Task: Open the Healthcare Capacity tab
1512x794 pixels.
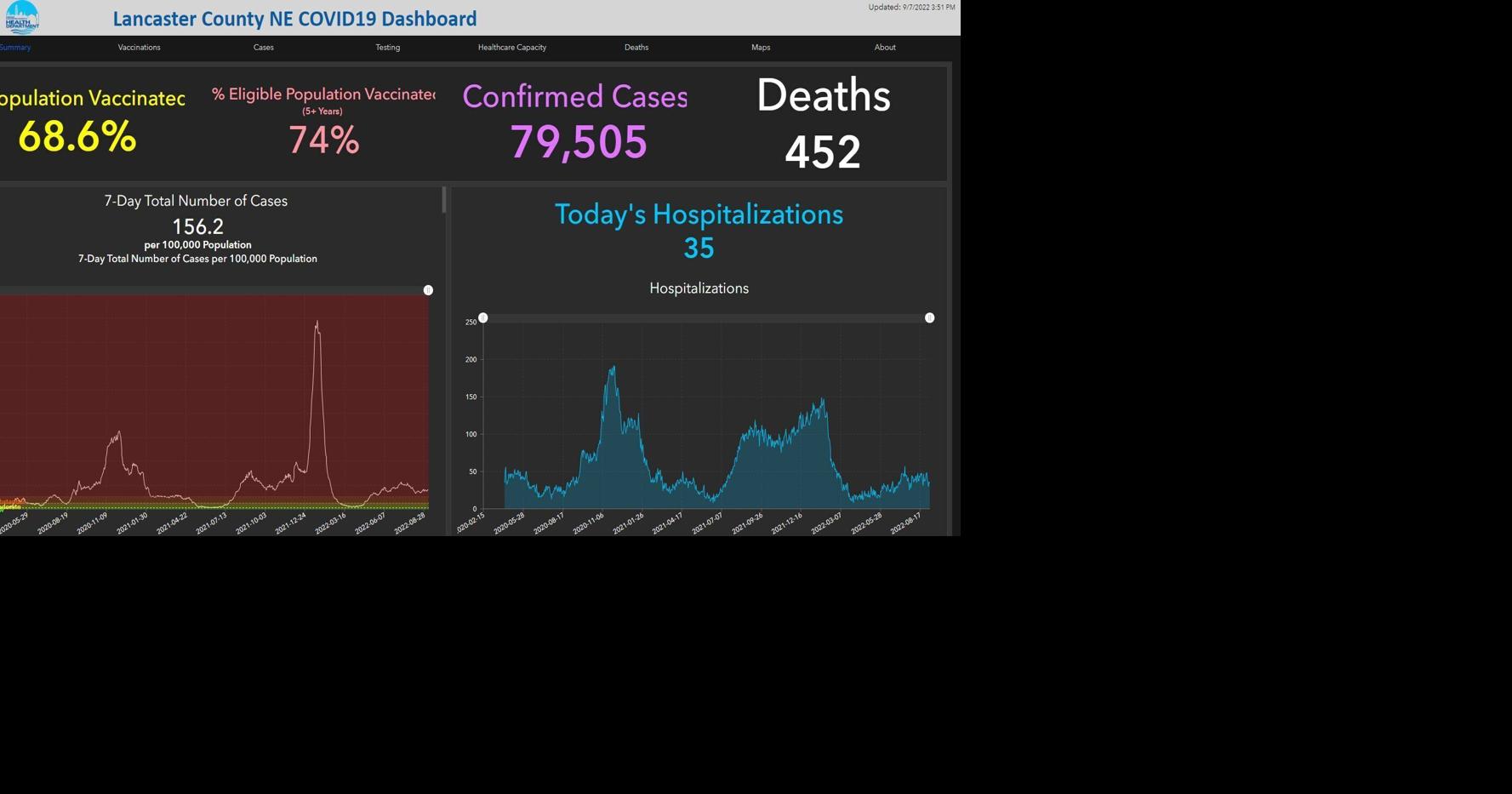Action: pos(511,48)
